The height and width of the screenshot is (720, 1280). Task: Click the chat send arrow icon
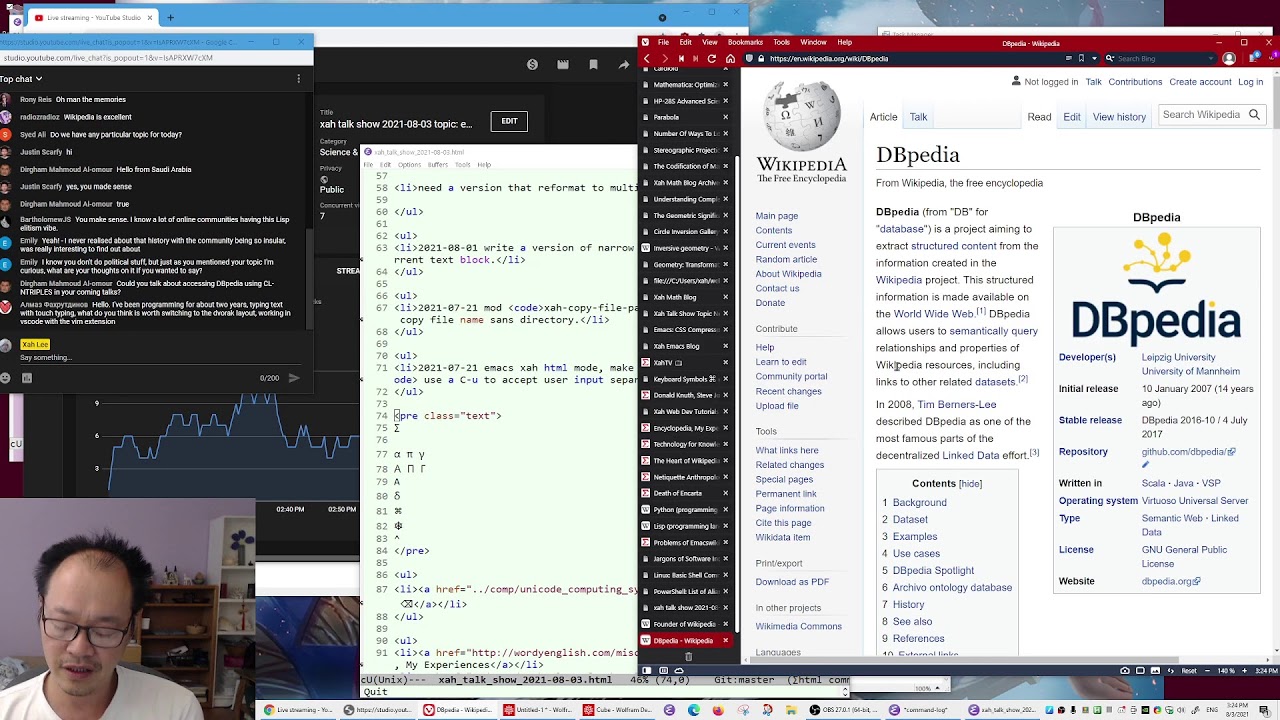pos(294,378)
